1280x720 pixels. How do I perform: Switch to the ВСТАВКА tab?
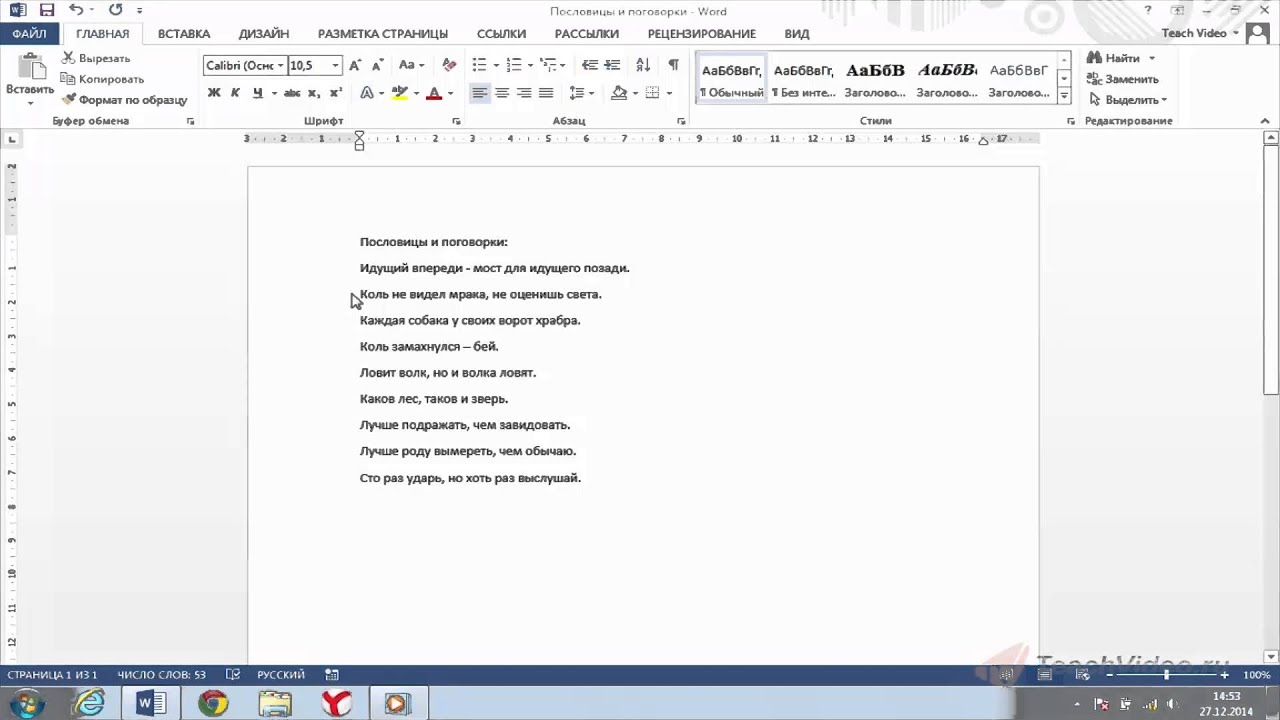coord(184,33)
